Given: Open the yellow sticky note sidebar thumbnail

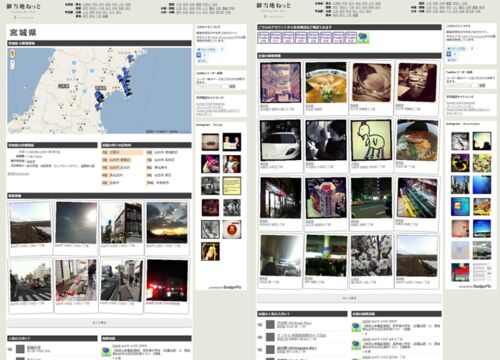Looking at the screenshot, I should [x=232, y=186].
